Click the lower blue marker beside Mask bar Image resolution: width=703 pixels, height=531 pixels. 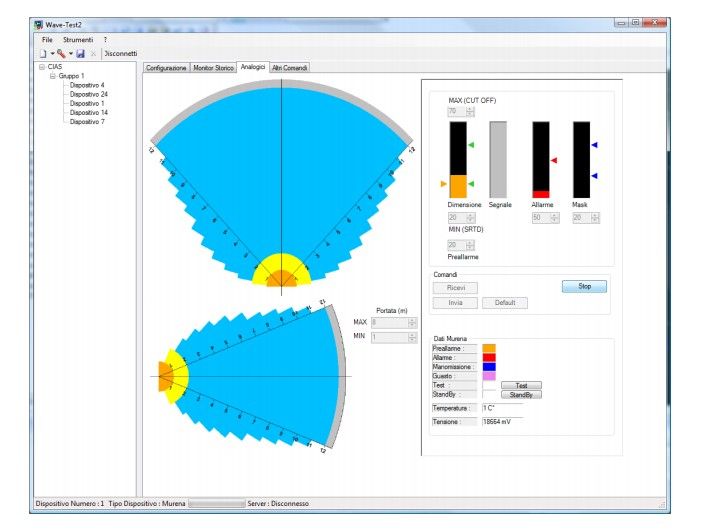(595, 176)
